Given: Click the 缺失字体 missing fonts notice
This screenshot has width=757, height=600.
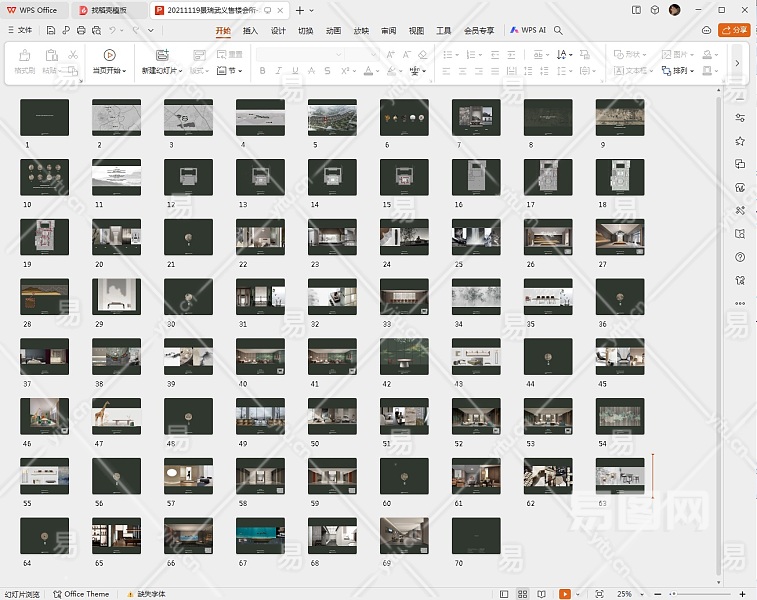Looking at the screenshot, I should coord(150,594).
